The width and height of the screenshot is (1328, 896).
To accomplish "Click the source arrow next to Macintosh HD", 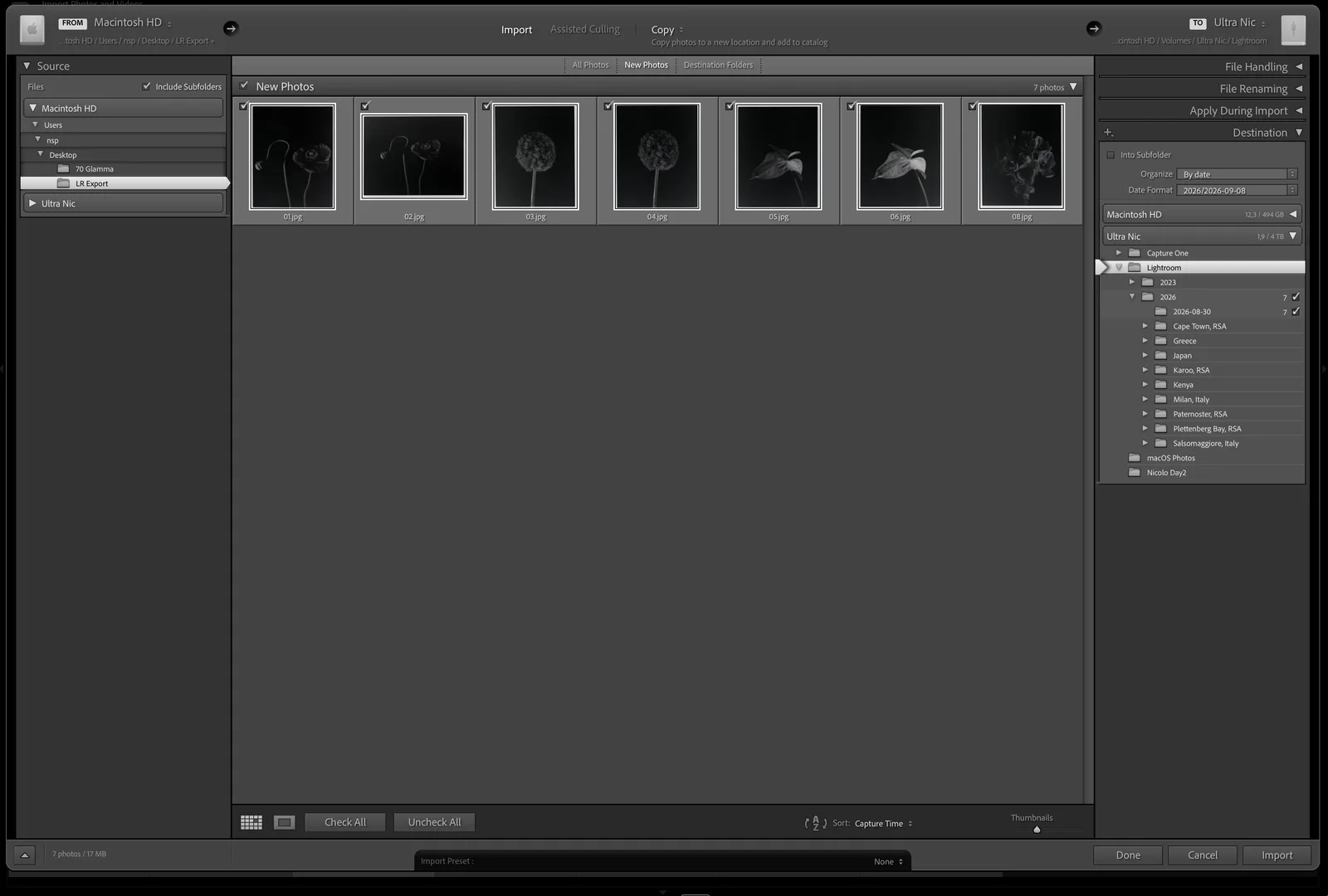I will point(231,28).
